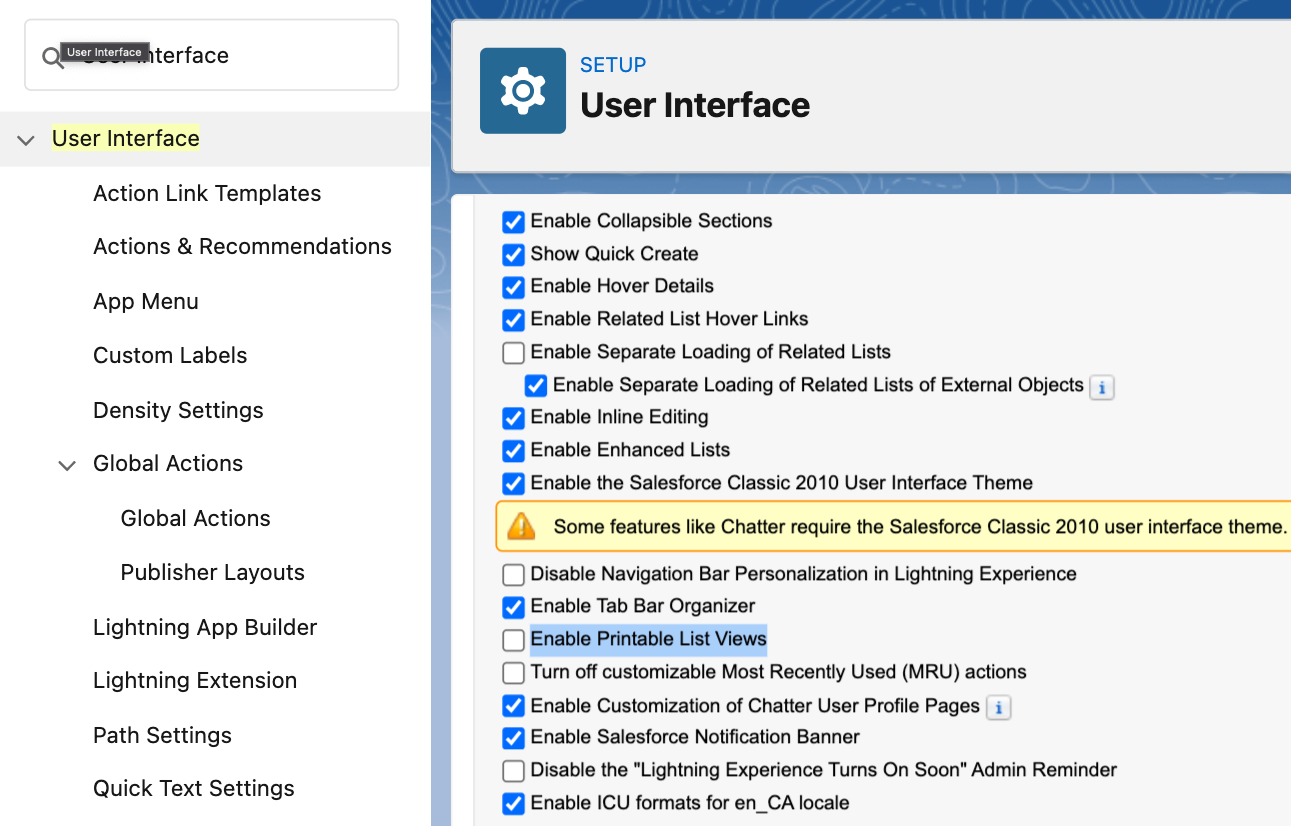Screen dimensions: 1291x826
Task: Uncheck Separate Loading of External Objects lists
Action: click(536, 386)
